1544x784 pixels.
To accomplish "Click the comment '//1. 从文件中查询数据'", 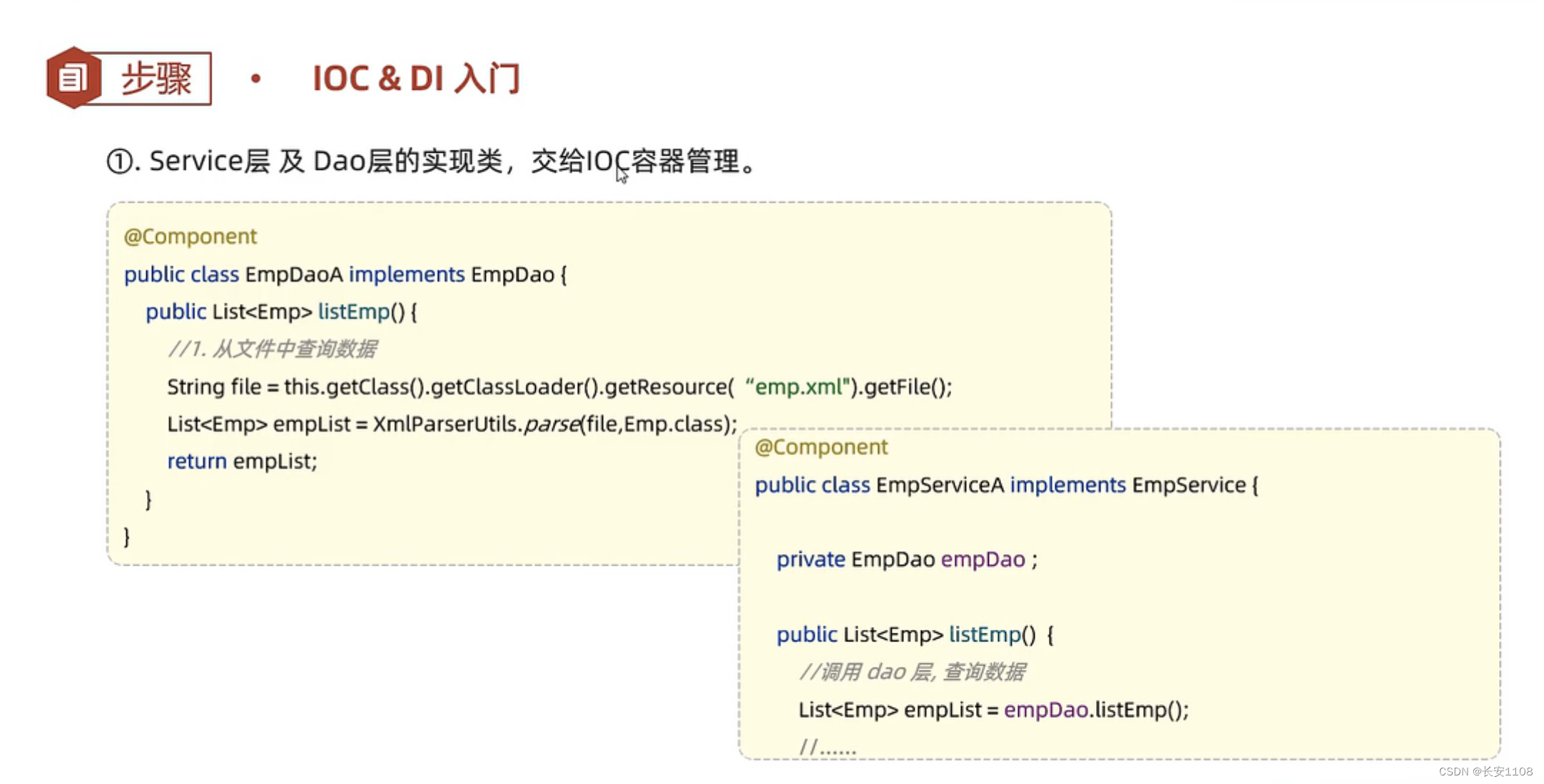I will pyautogui.click(x=273, y=349).
